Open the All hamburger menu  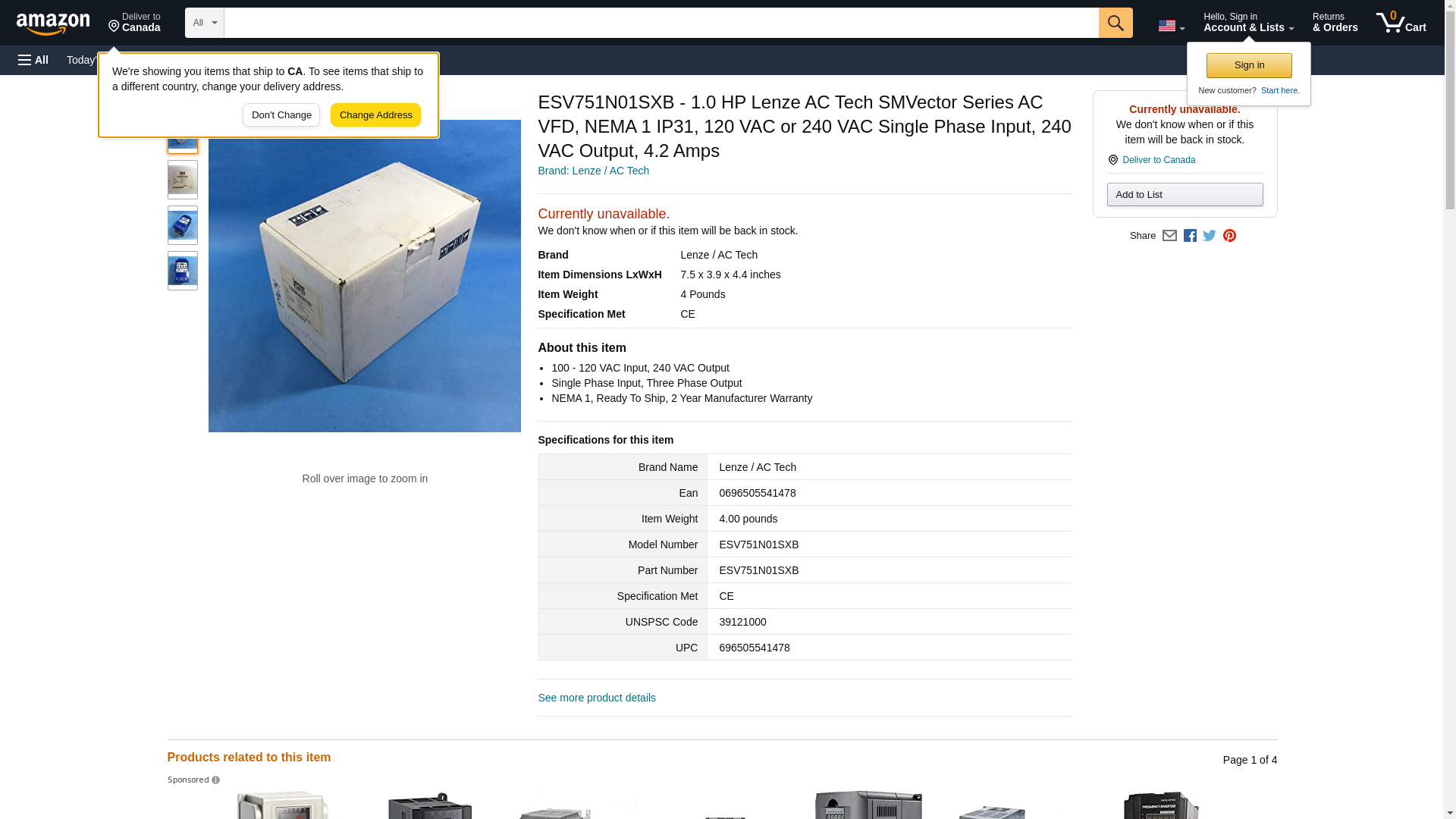coord(33,60)
